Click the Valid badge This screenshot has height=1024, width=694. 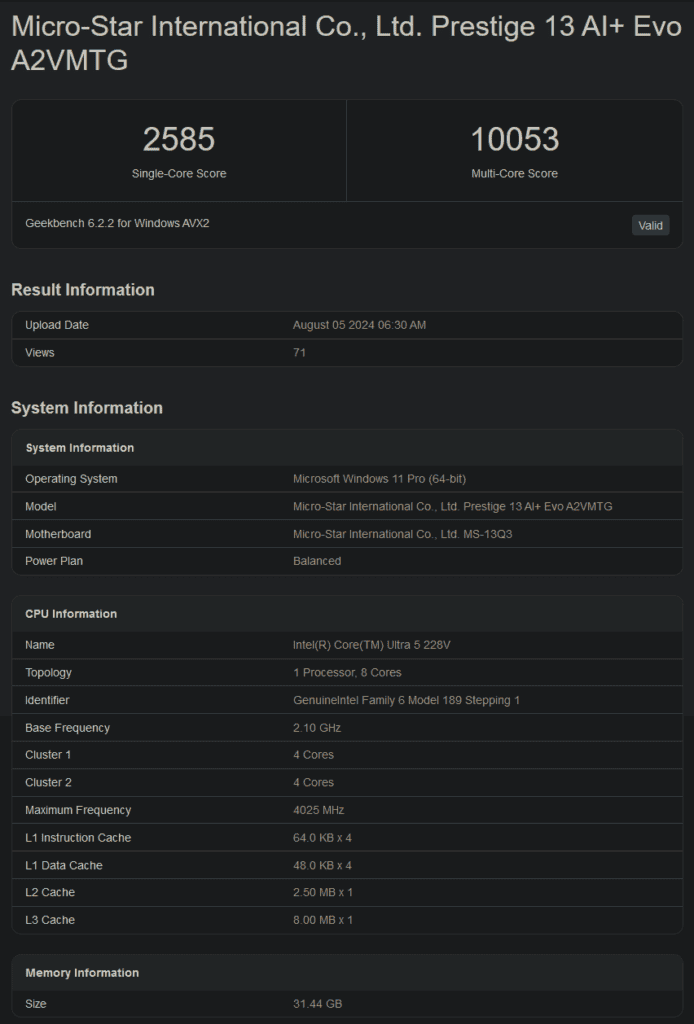click(650, 225)
